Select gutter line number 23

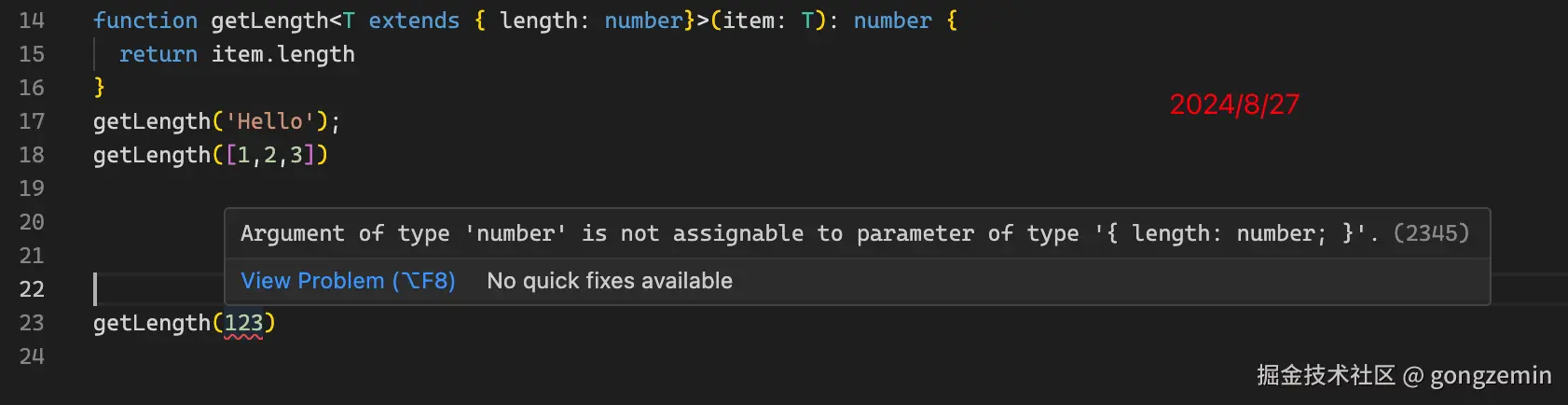(32, 323)
